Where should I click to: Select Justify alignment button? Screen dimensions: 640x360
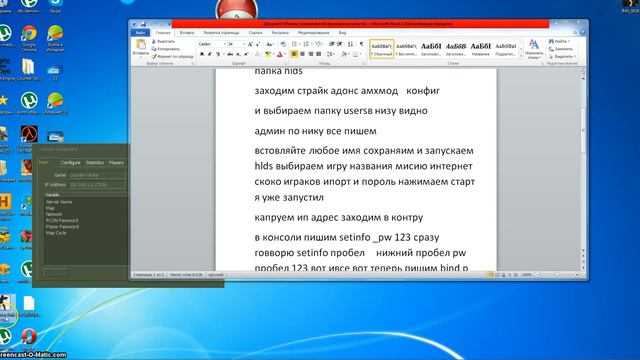tap(319, 54)
